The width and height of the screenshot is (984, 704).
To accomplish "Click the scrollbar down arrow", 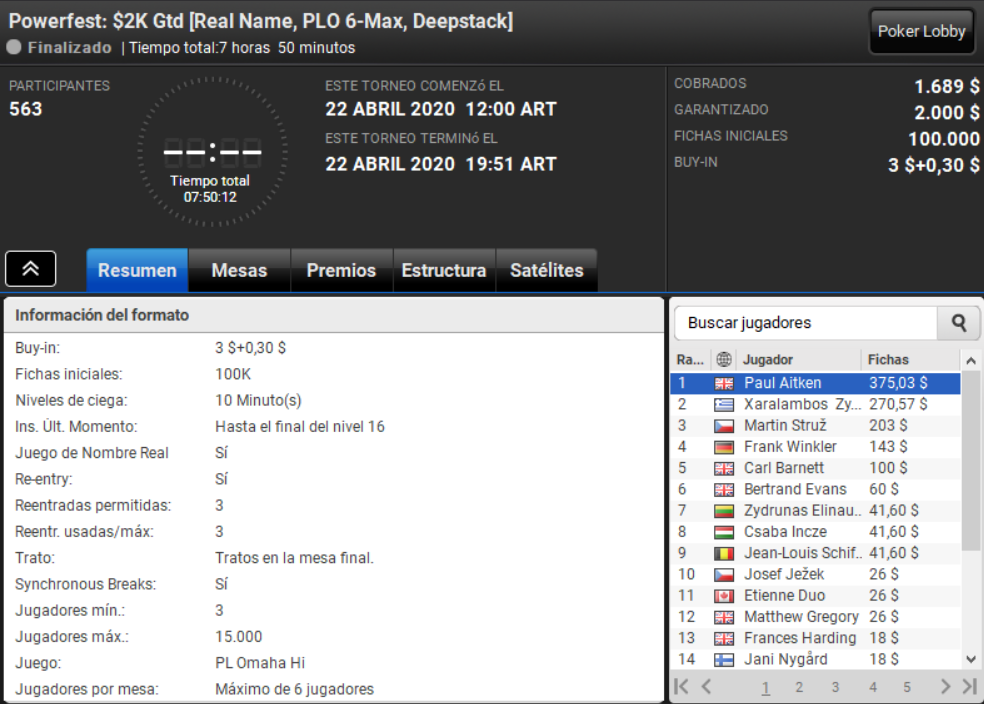I will click(x=971, y=659).
